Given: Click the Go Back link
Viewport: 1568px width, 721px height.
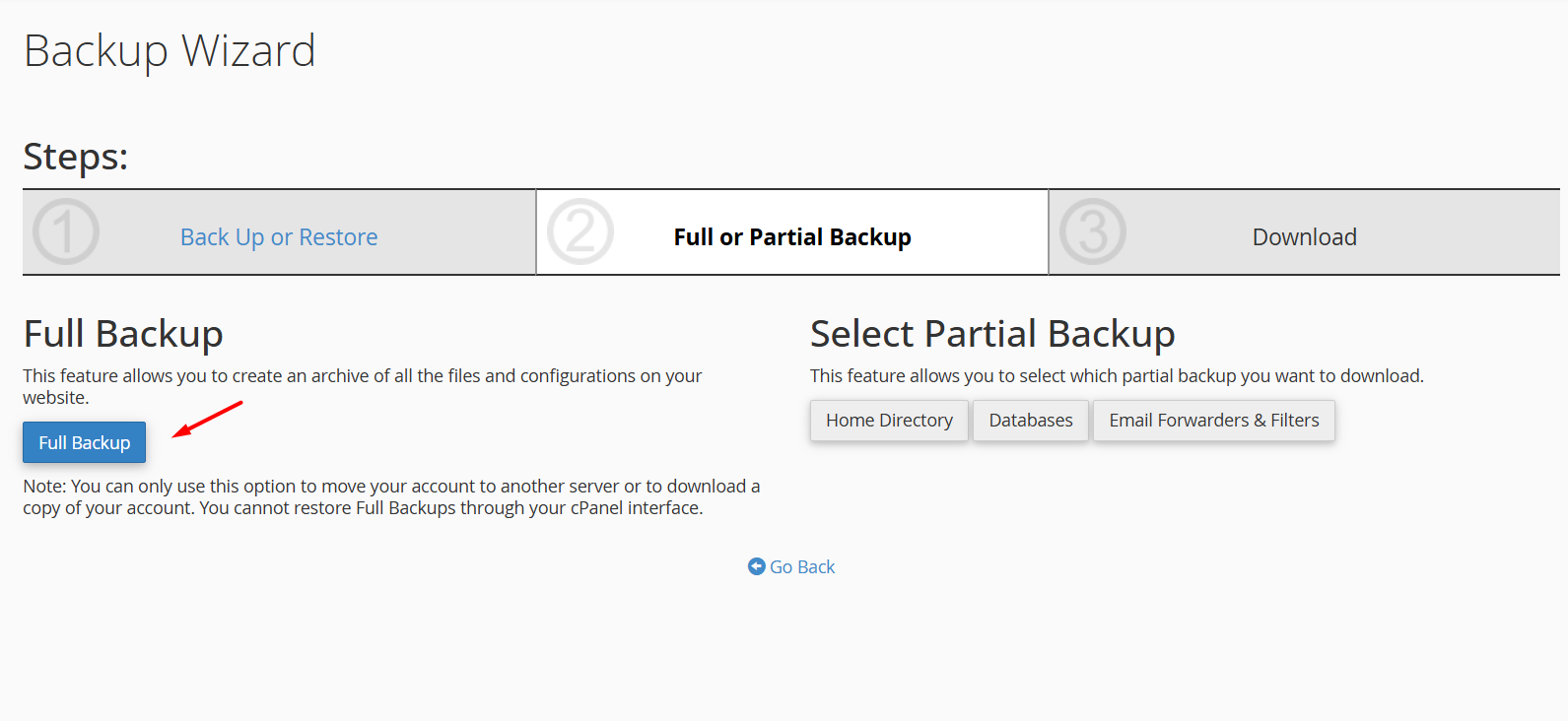Looking at the screenshot, I should [x=800, y=566].
